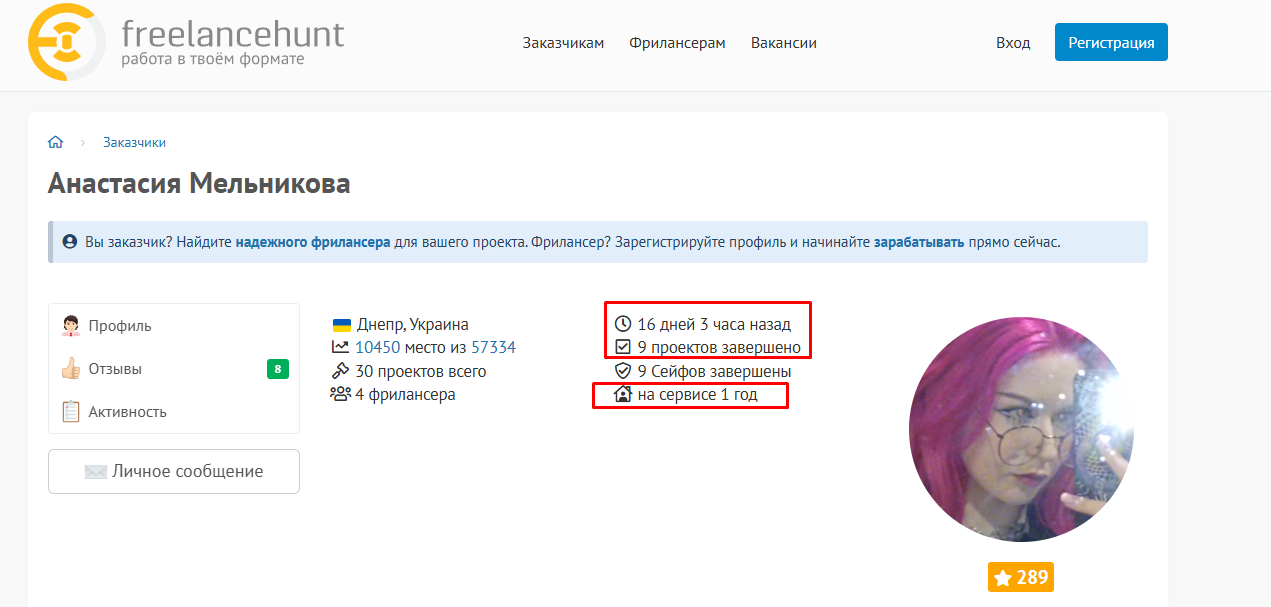Go to Вакансии page
The image size is (1271, 607).
[783, 43]
